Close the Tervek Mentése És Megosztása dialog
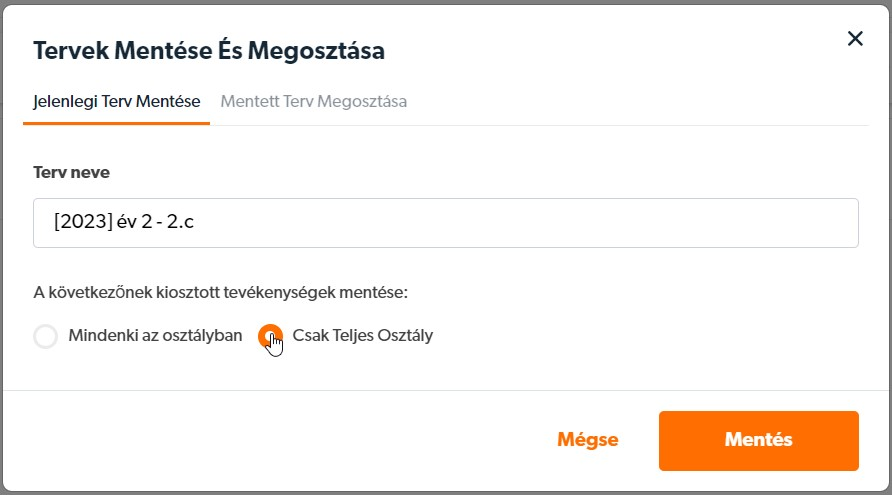This screenshot has width=892, height=495. (x=855, y=39)
